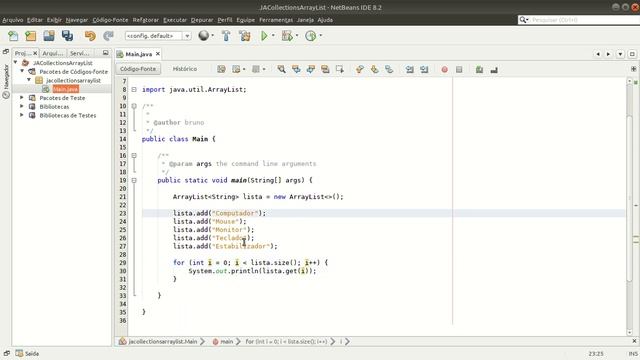Open the Ajuda menu
The image size is (640, 360).
[x=325, y=20]
